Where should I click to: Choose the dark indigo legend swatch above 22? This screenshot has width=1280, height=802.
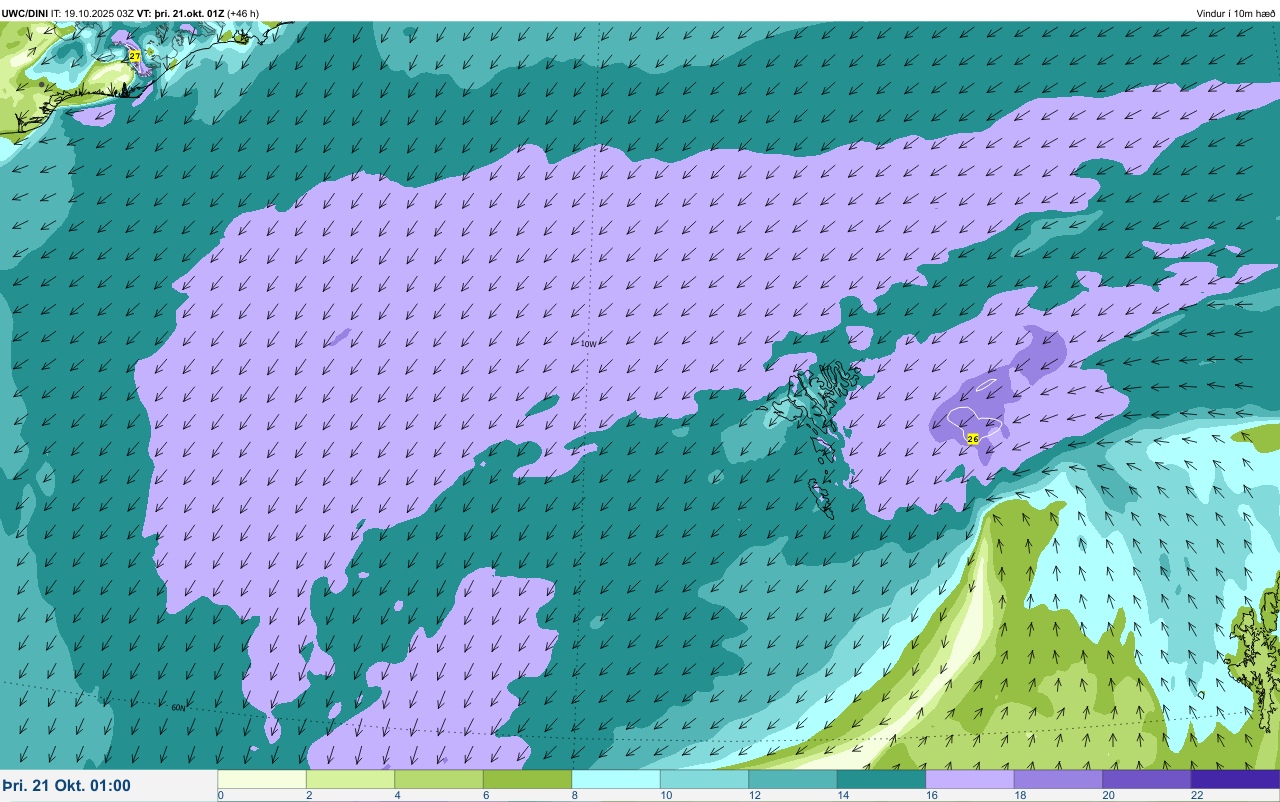1235,779
